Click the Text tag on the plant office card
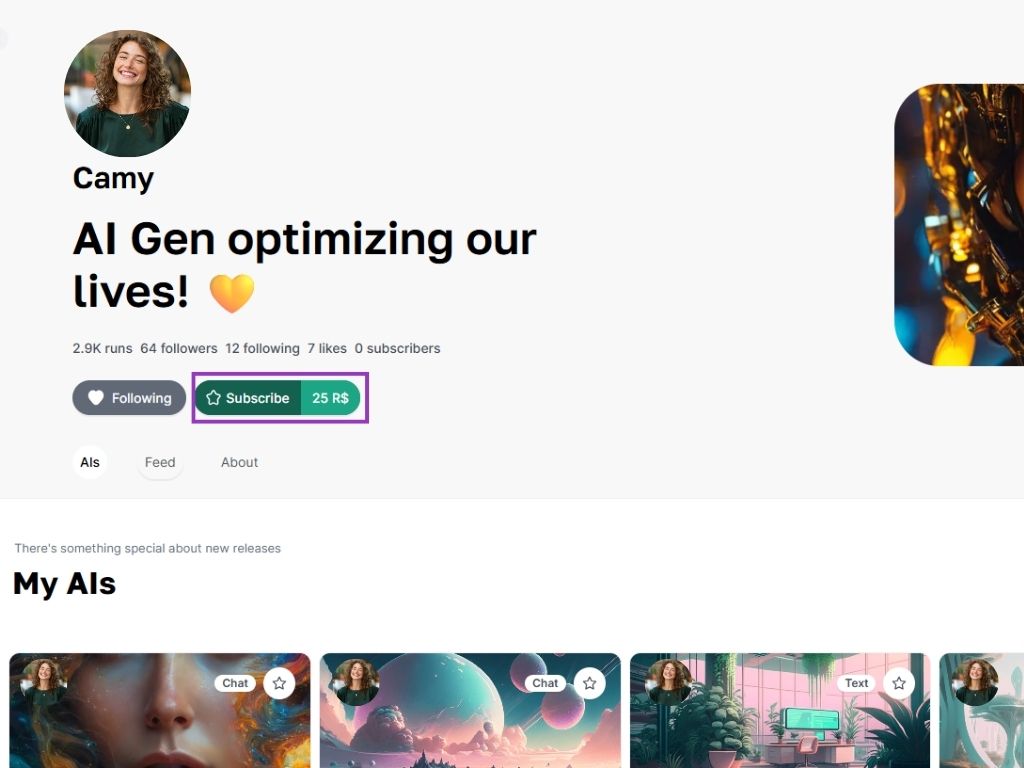Screen dimensions: 1024x768 [856, 683]
